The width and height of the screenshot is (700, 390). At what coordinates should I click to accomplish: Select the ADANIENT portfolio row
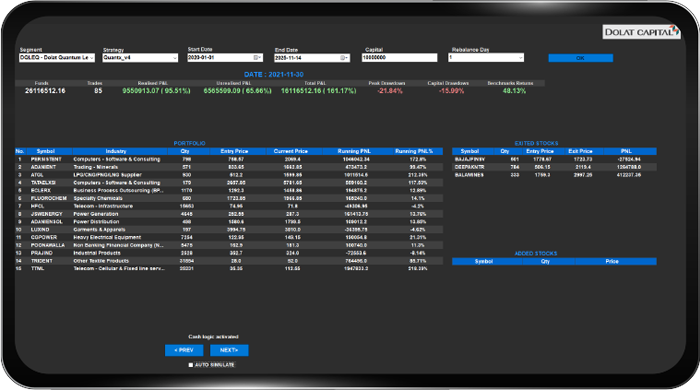pos(229,167)
